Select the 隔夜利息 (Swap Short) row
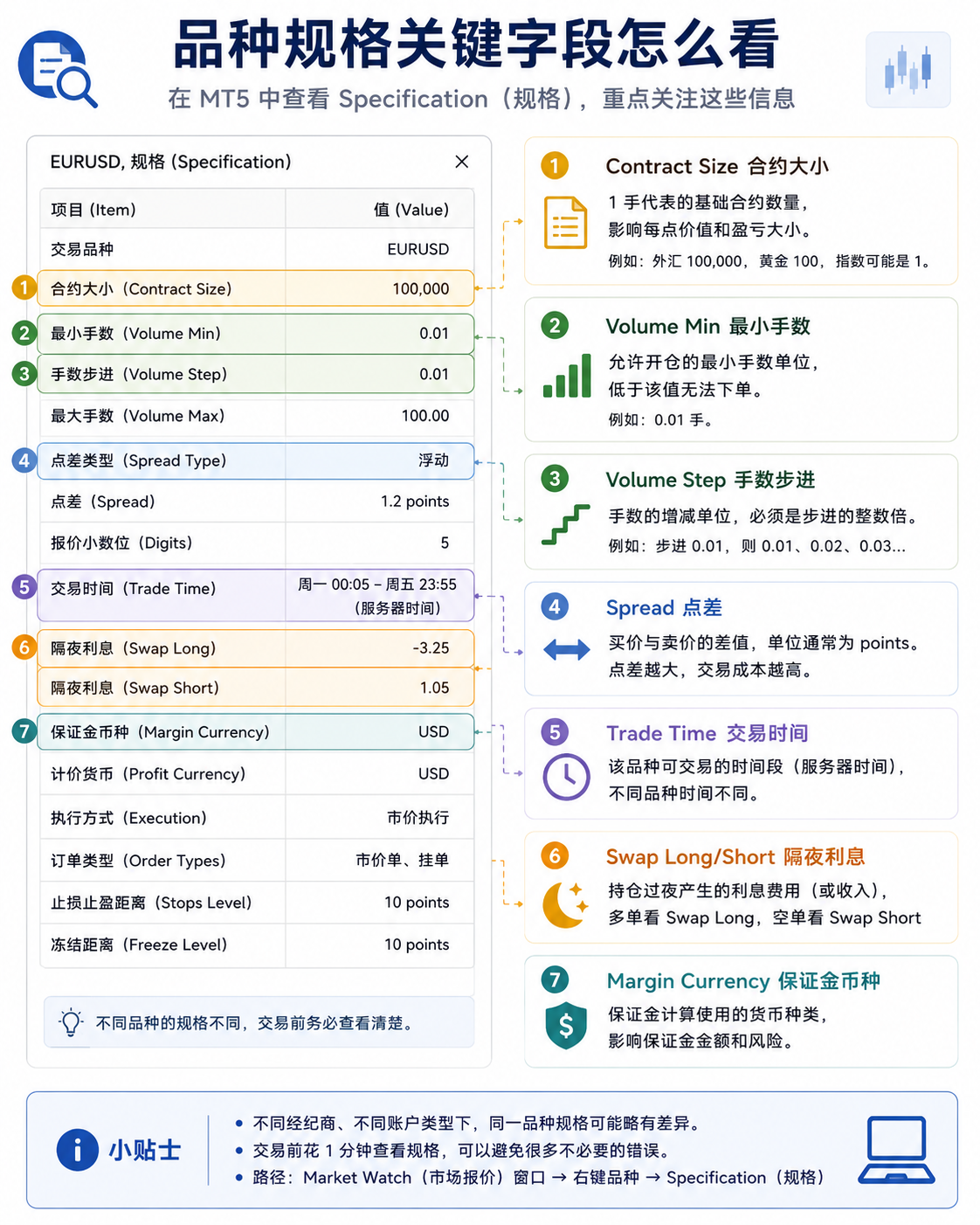 256,688
